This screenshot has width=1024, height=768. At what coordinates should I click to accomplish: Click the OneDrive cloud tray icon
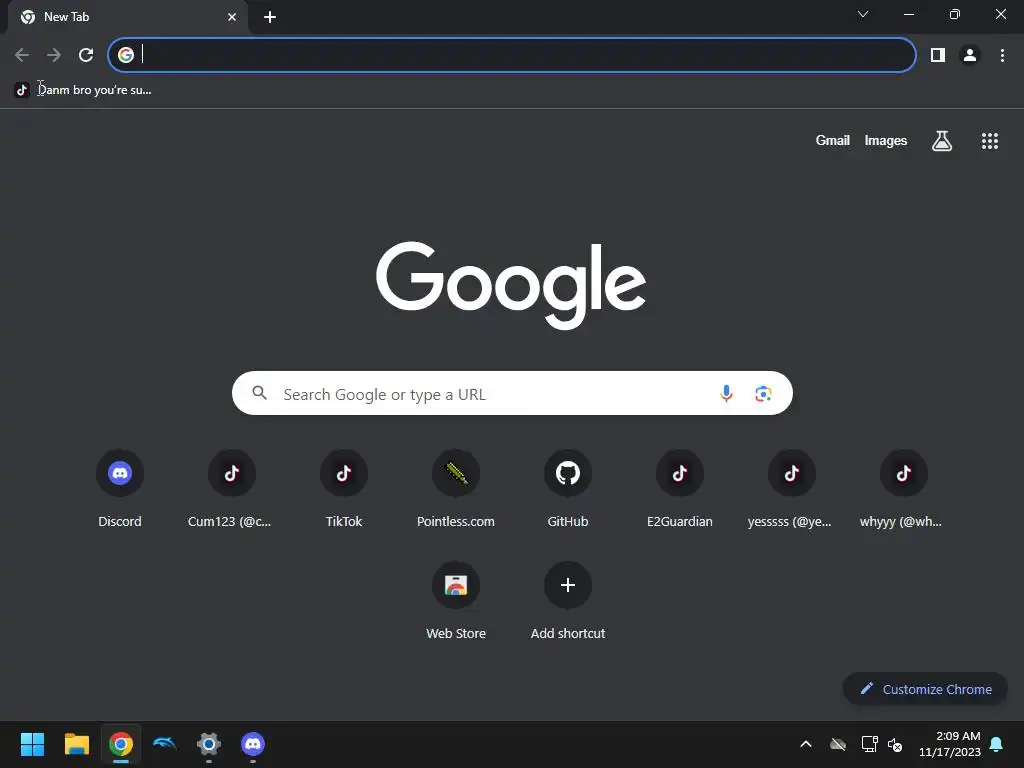tap(838, 744)
